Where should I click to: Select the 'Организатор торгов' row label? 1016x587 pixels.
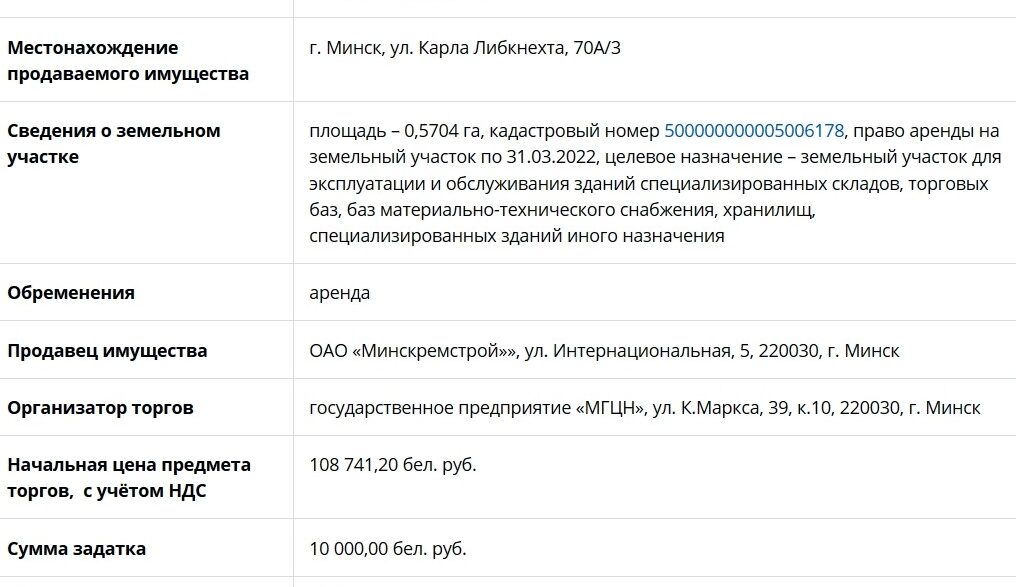(100, 408)
